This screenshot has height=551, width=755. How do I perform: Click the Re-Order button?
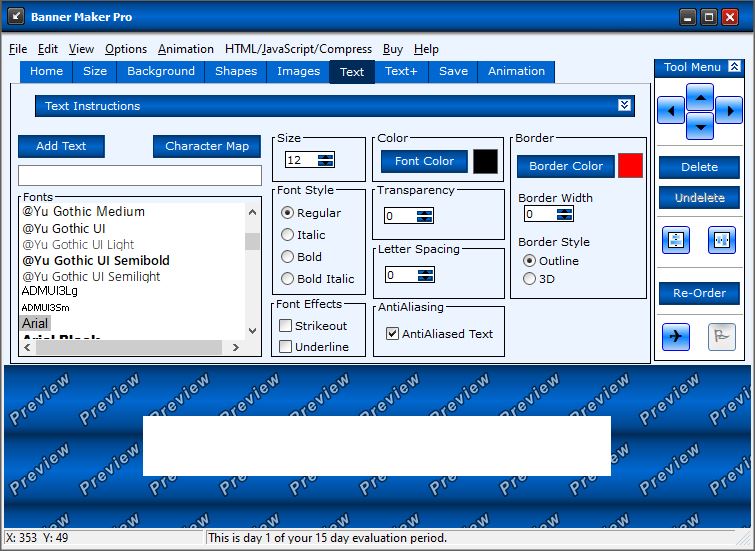point(699,293)
